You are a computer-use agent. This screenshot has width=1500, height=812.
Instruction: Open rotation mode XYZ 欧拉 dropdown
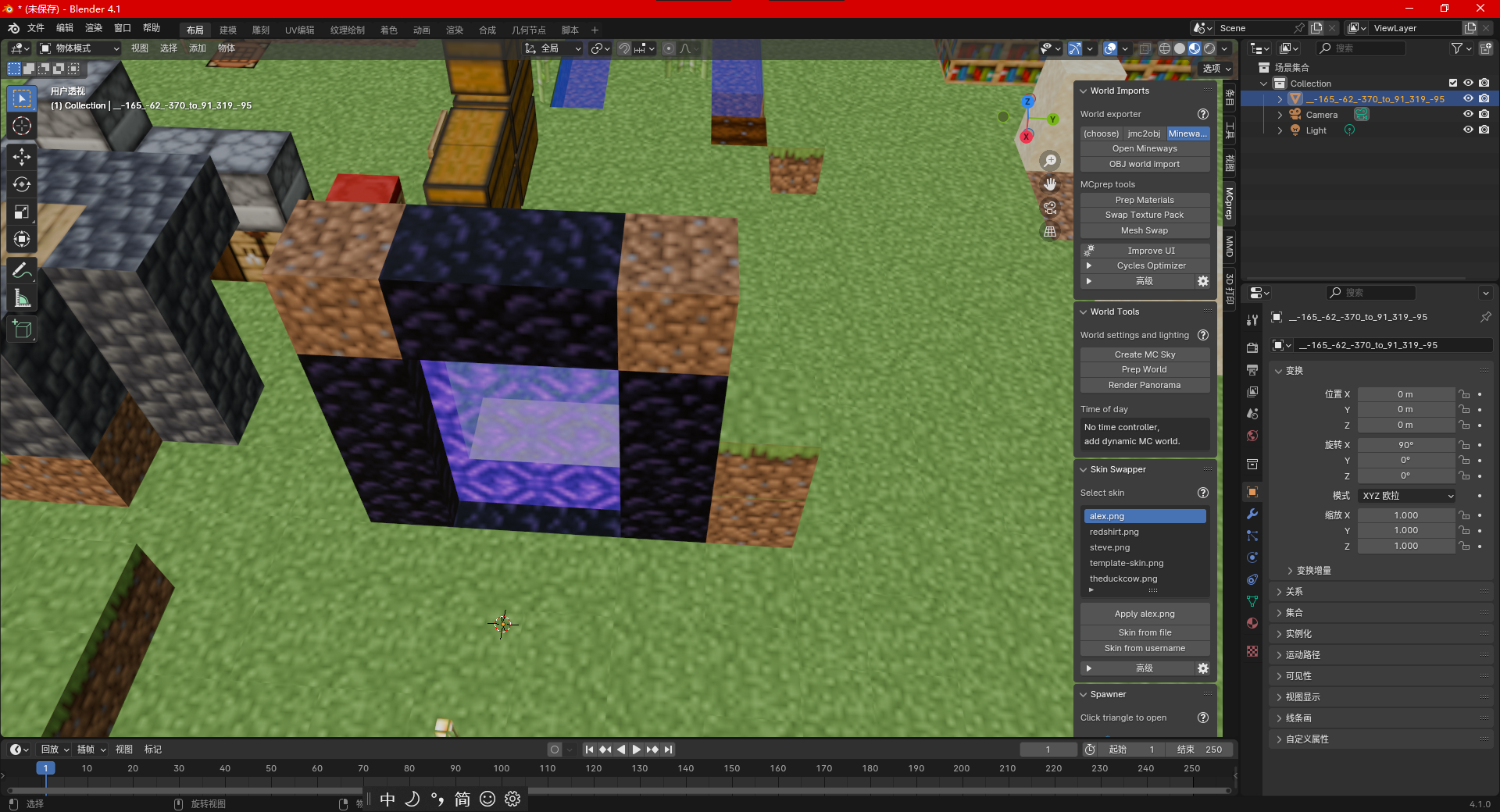tap(1407, 496)
